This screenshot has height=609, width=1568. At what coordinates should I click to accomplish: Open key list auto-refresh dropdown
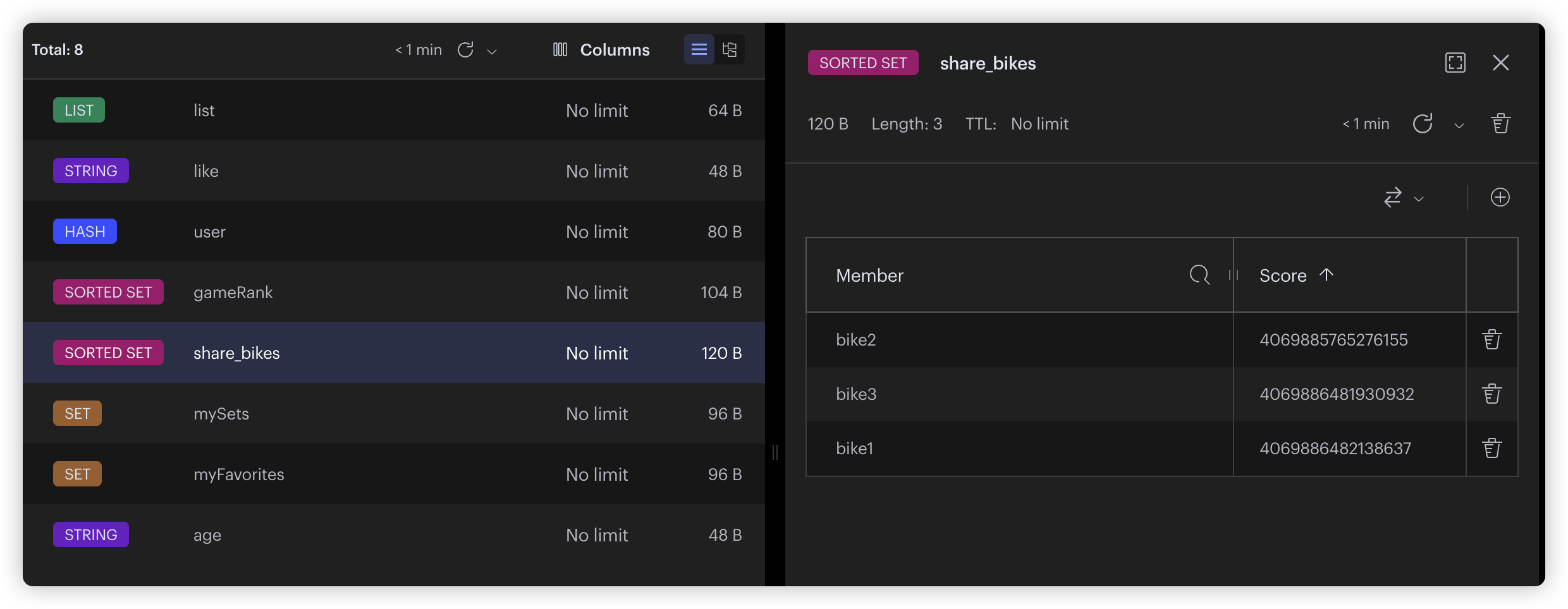coord(492,51)
